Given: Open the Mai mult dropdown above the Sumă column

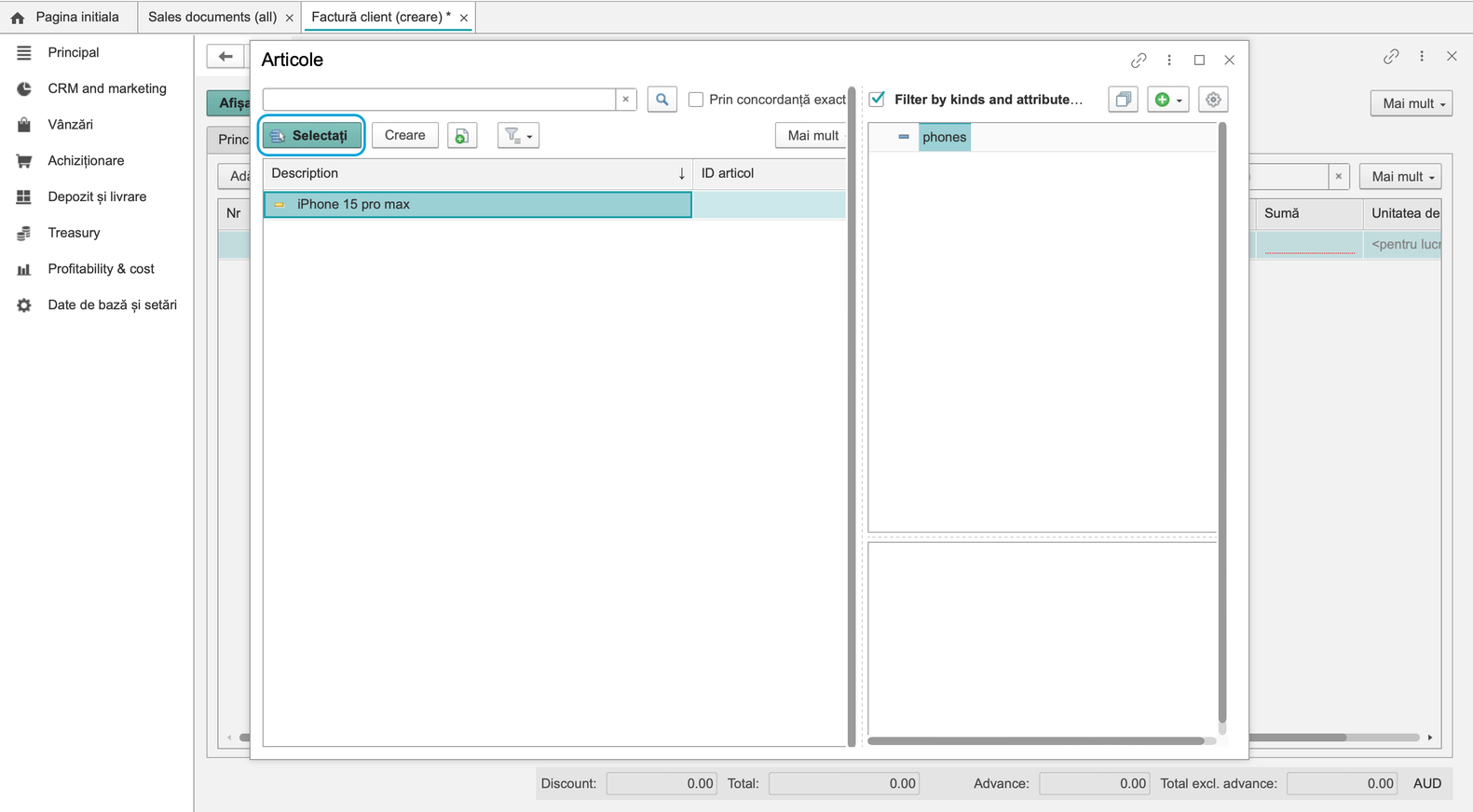Looking at the screenshot, I should coord(1400,177).
